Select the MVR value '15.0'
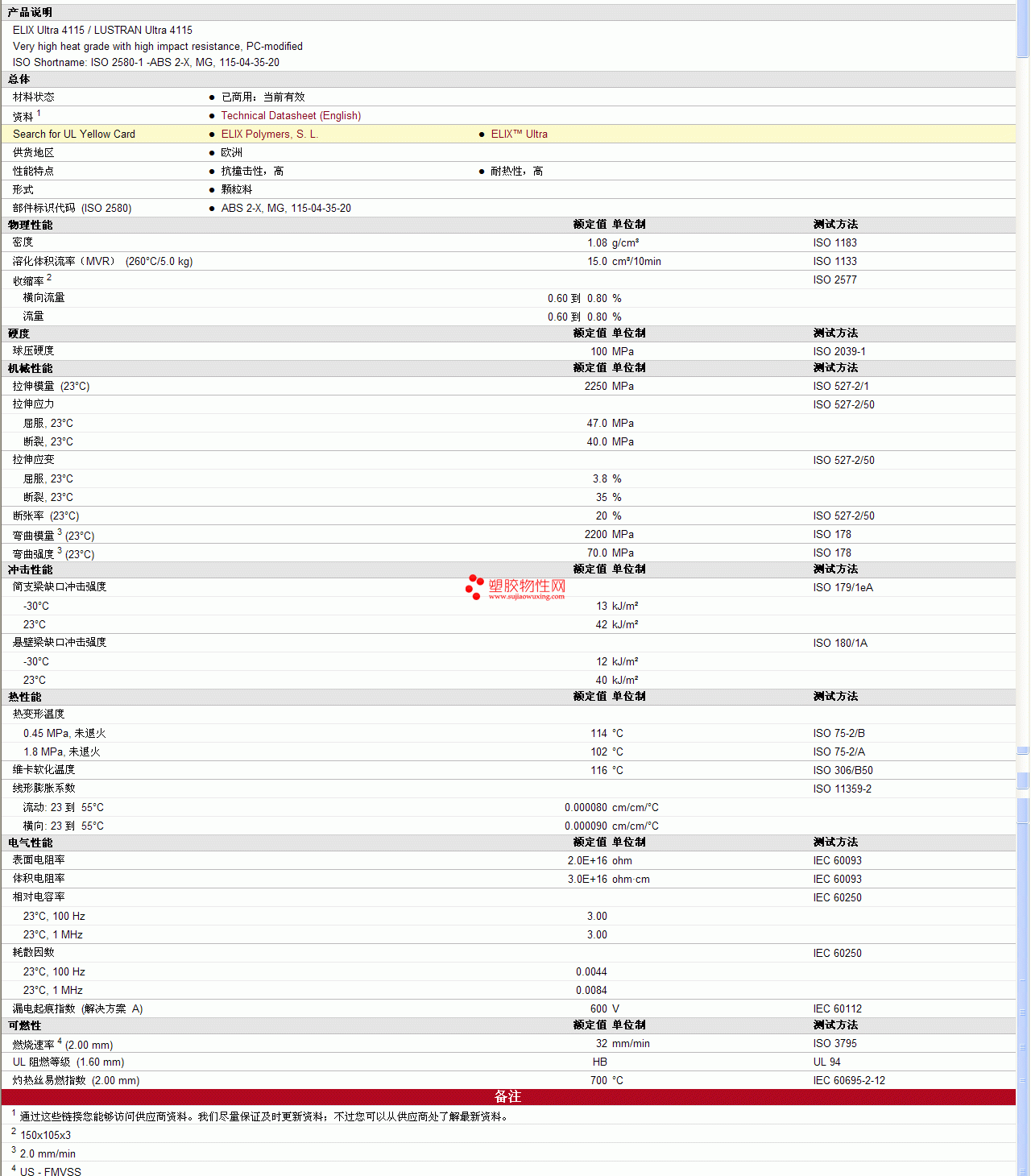This screenshot has height=1176, width=1031. [x=597, y=262]
